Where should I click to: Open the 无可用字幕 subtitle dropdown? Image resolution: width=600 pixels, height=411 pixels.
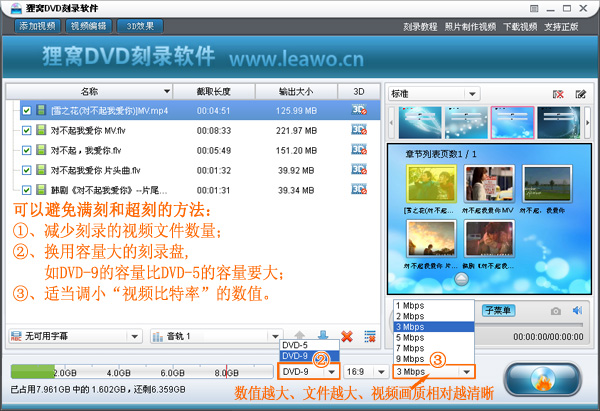pos(75,336)
